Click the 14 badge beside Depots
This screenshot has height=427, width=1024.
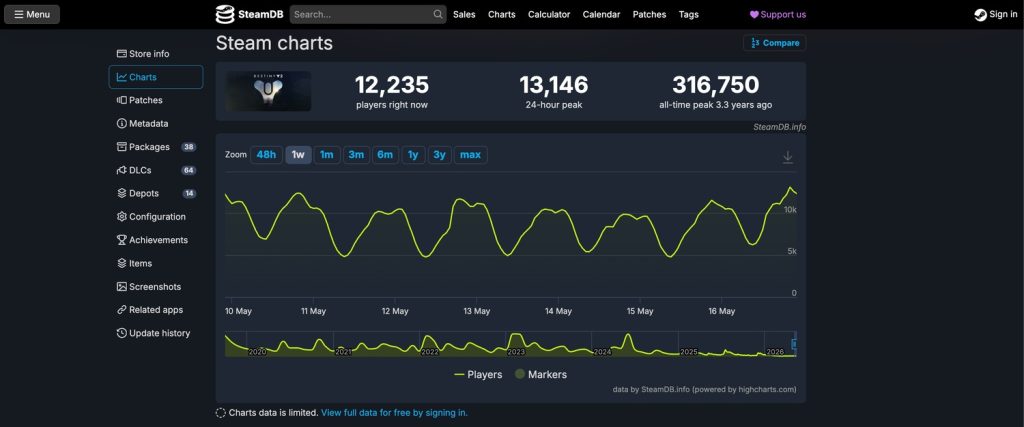point(189,193)
